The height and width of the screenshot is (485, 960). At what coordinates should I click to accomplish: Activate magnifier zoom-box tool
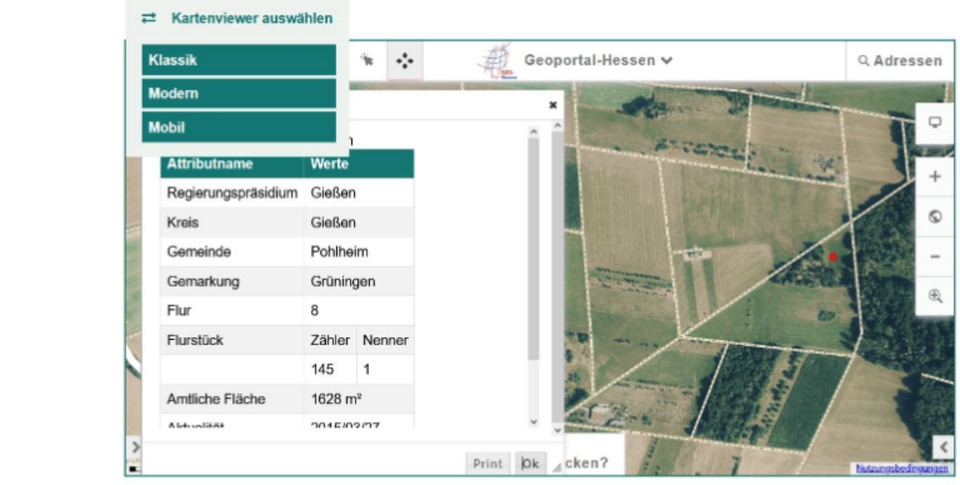[x=935, y=296]
